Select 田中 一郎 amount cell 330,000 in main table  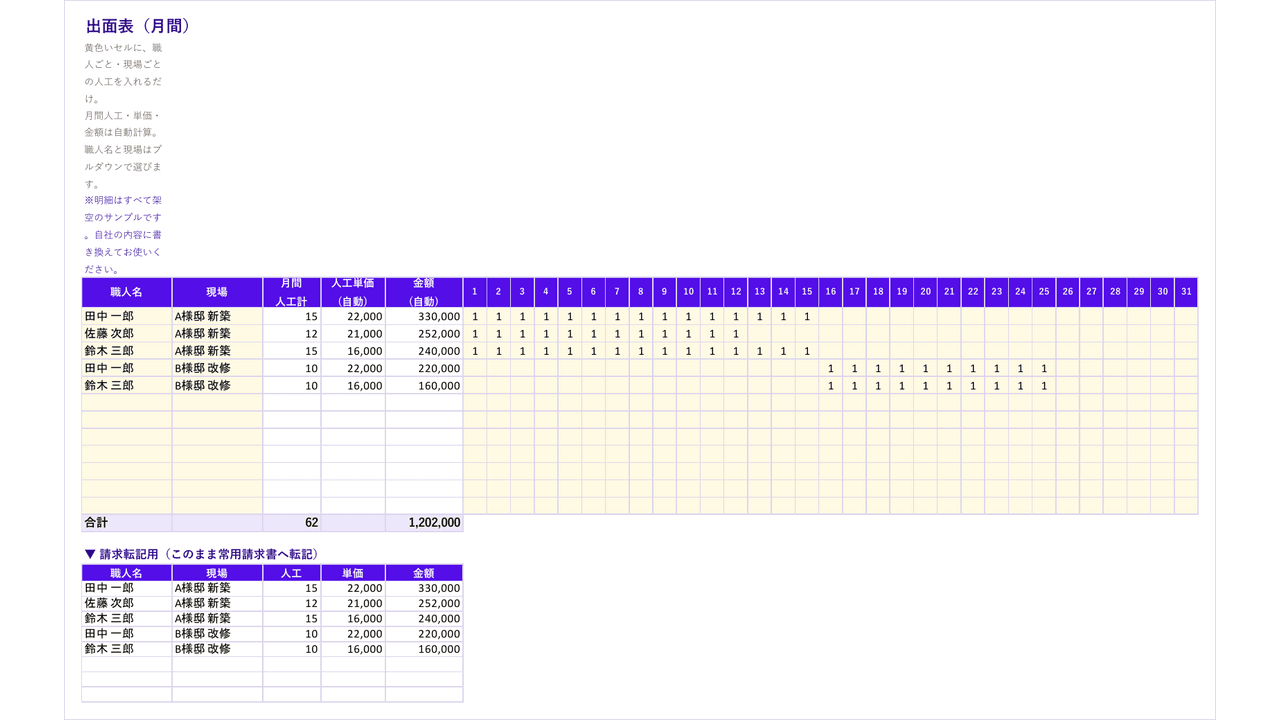coord(424,316)
